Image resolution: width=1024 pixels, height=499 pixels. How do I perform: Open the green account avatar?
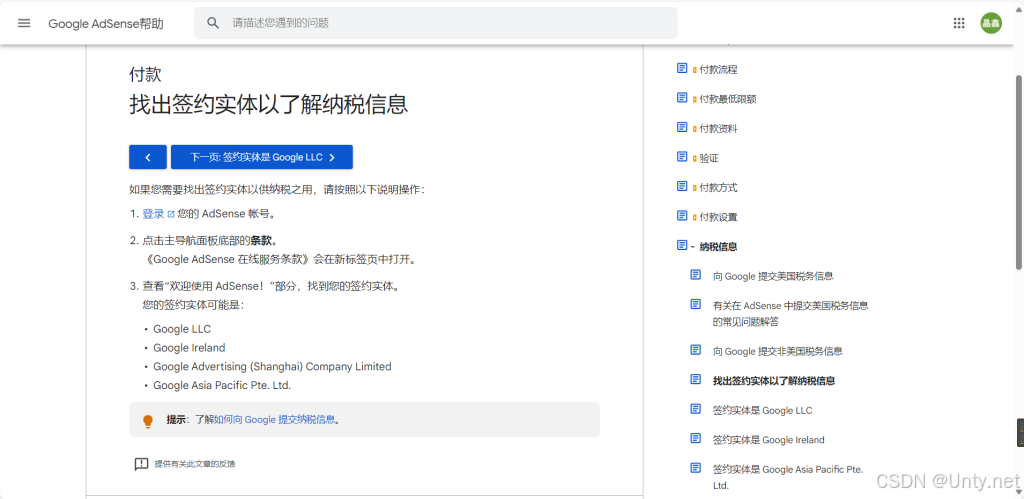(x=991, y=24)
